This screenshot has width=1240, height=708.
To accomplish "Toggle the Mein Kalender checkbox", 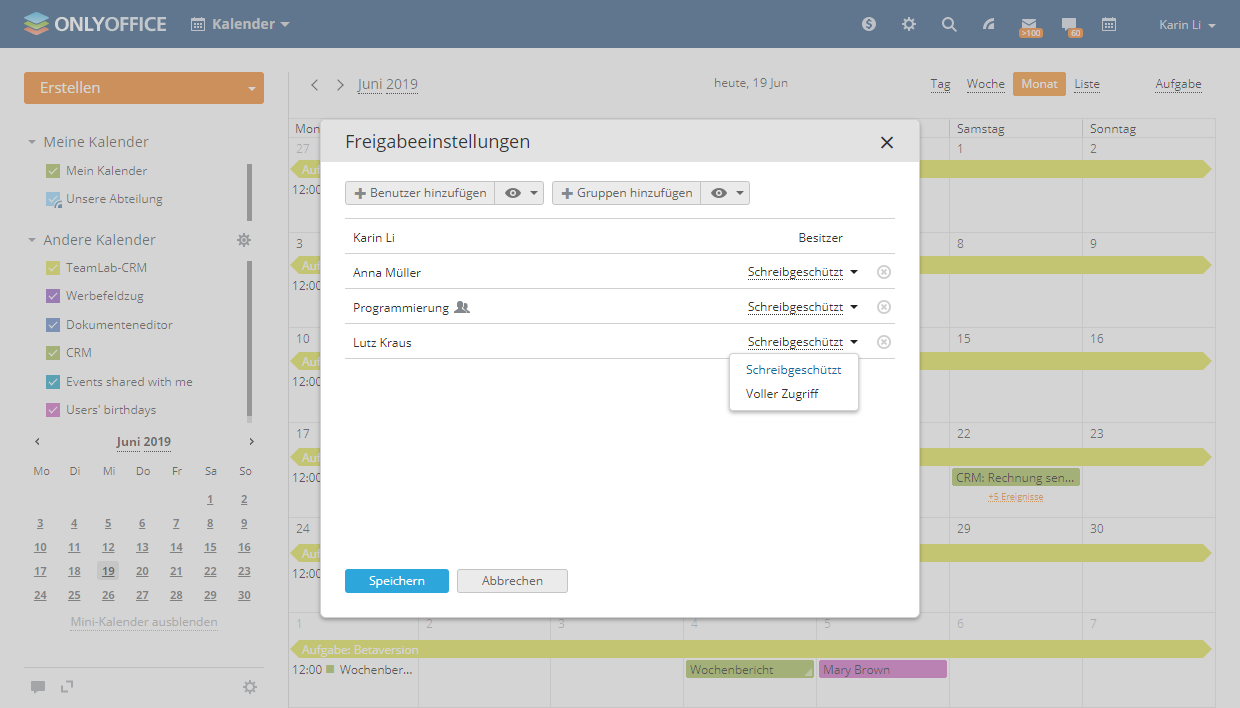I will [x=53, y=171].
